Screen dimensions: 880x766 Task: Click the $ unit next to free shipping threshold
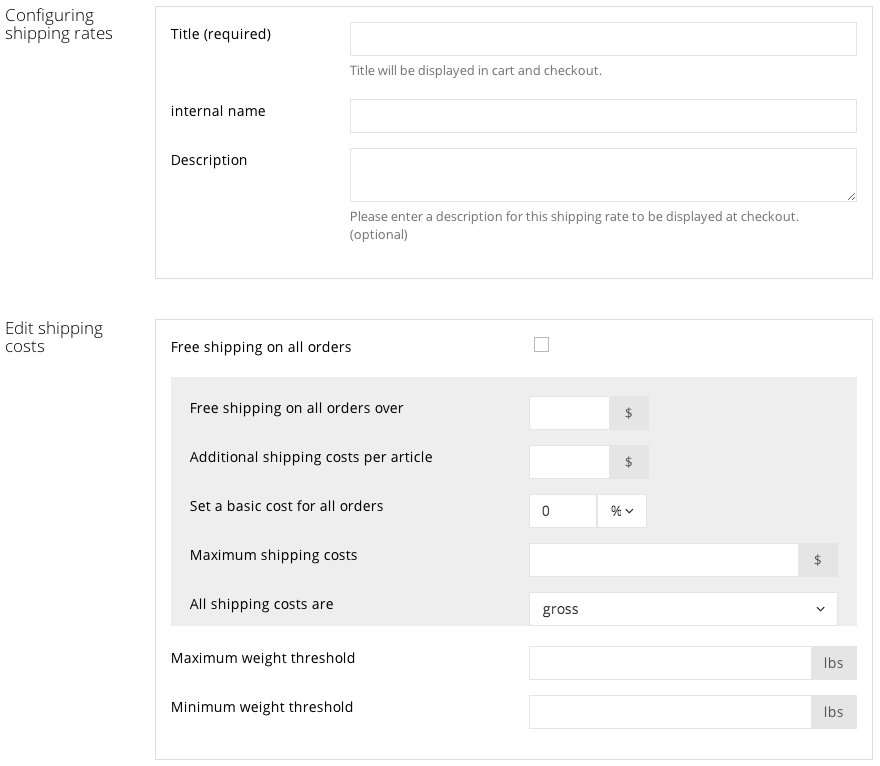pos(629,412)
